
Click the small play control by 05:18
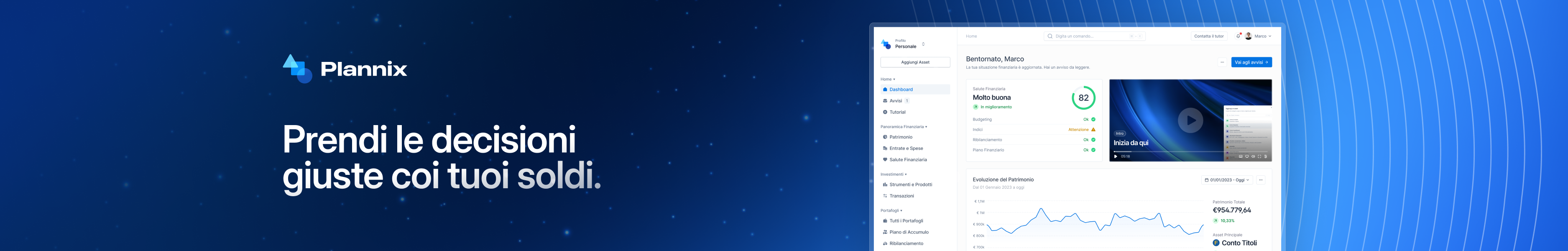[1115, 156]
